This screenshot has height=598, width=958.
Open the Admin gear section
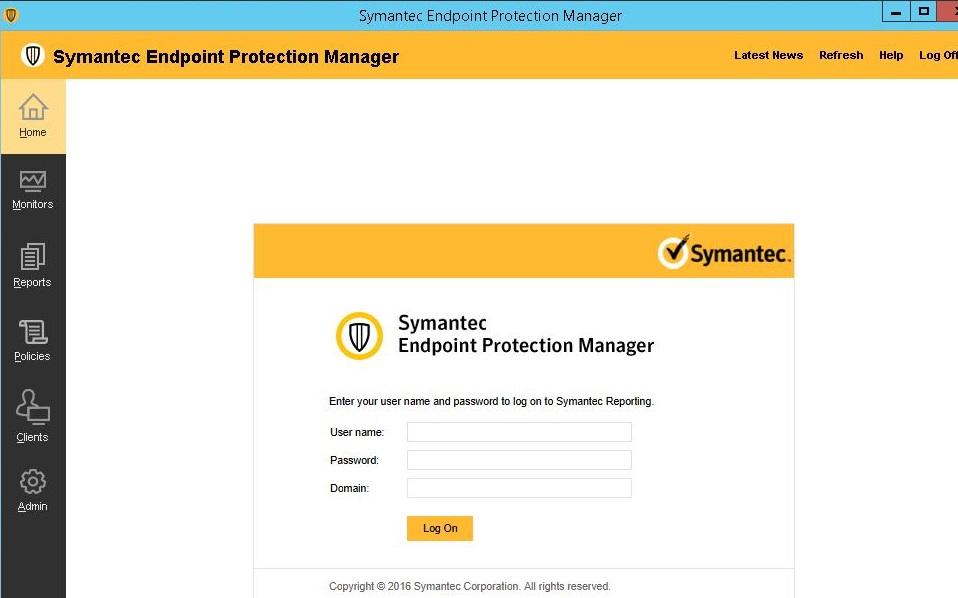tap(33, 490)
